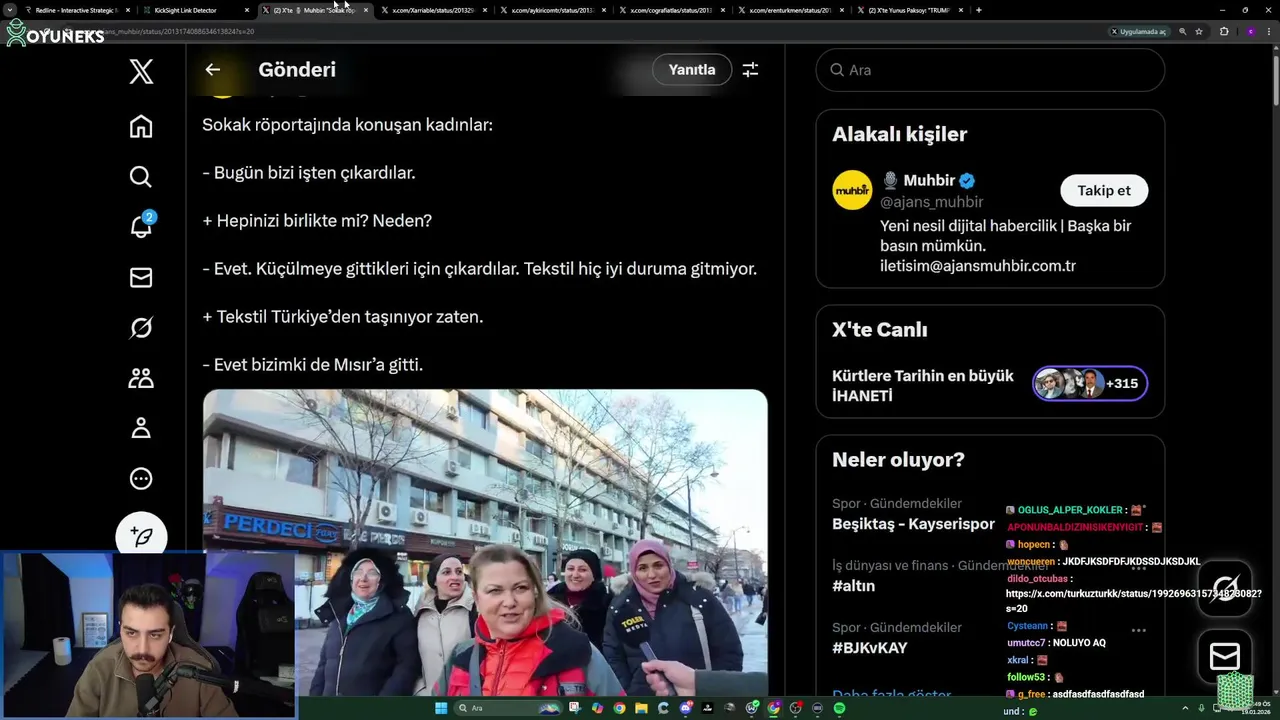Open floating Grok button at right
Viewport: 1280px width, 720px height.
1225,588
